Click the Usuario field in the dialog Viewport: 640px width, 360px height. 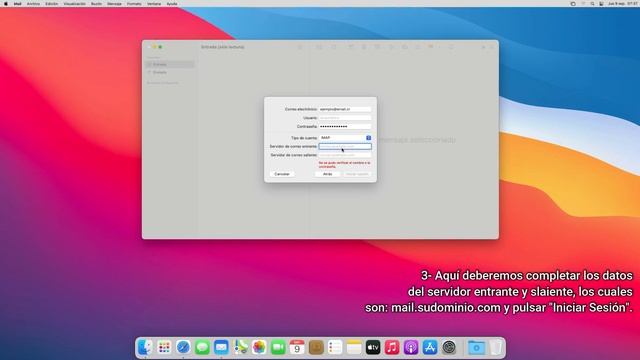[345, 118]
